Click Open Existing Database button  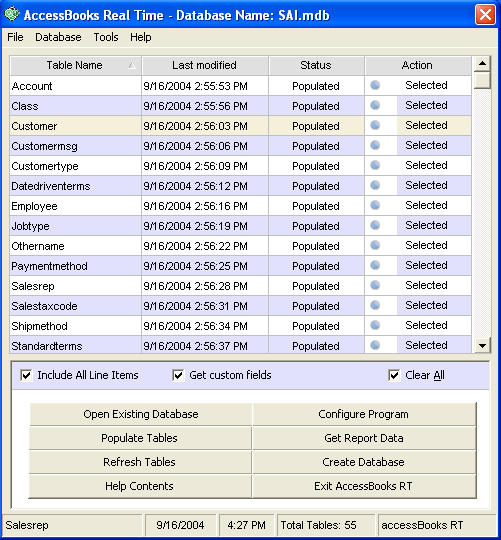pos(140,414)
